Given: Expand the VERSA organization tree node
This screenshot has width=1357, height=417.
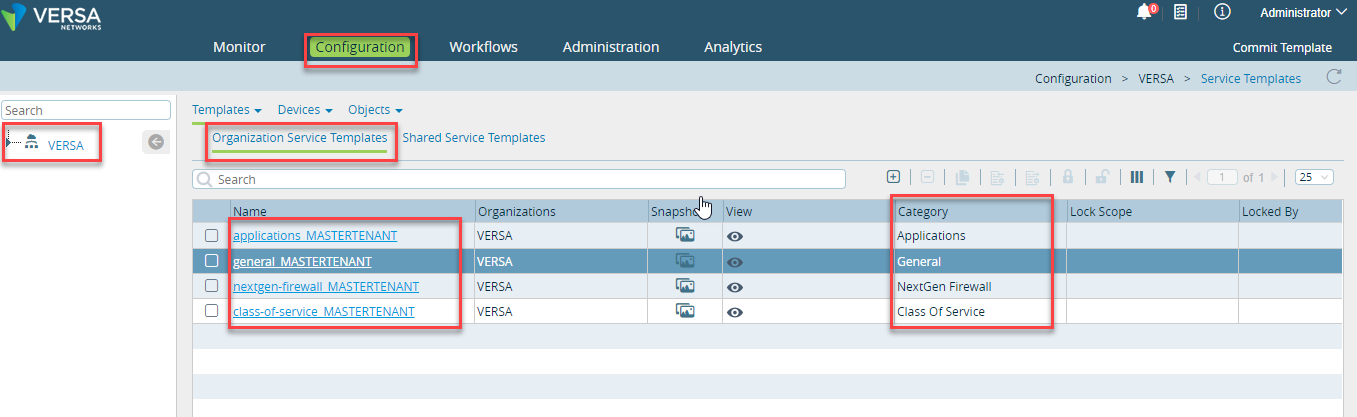Looking at the screenshot, I should [x=9, y=143].
